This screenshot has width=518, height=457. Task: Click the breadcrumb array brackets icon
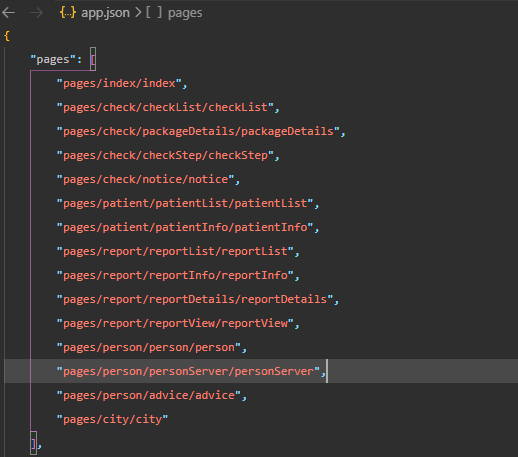(154, 13)
